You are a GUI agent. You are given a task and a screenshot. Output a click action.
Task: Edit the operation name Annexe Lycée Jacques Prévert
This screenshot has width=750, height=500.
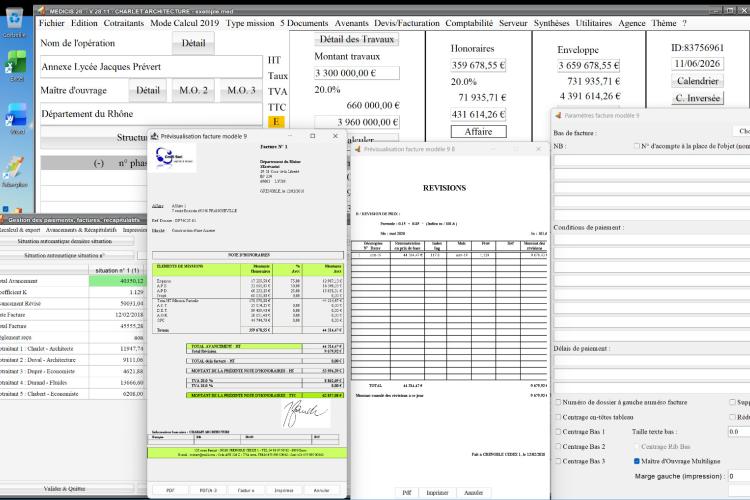point(151,67)
